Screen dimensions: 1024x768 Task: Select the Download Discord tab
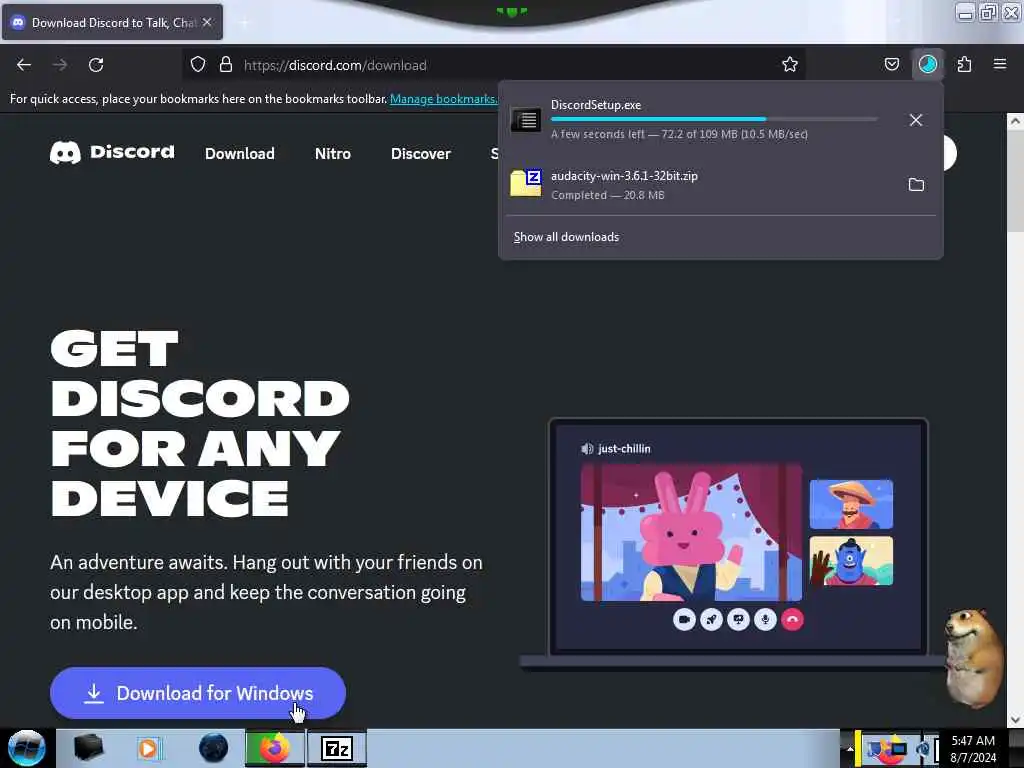tap(112, 22)
